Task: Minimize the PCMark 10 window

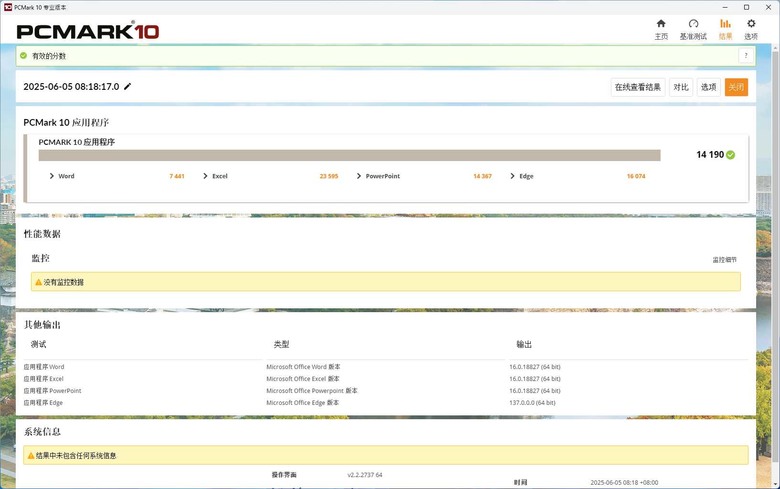Action: (x=725, y=7)
